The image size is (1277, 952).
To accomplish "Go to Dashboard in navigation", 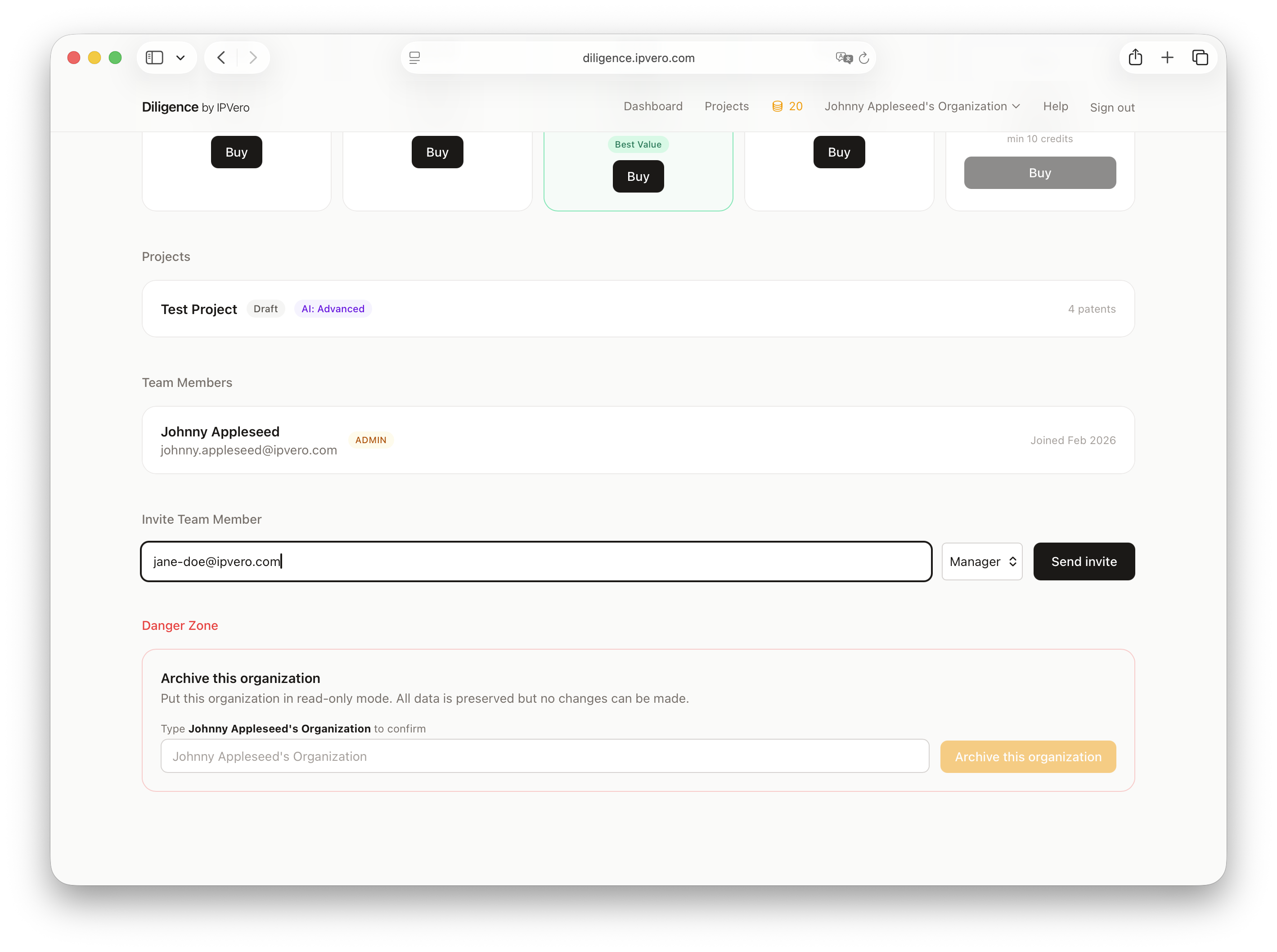I will point(653,107).
